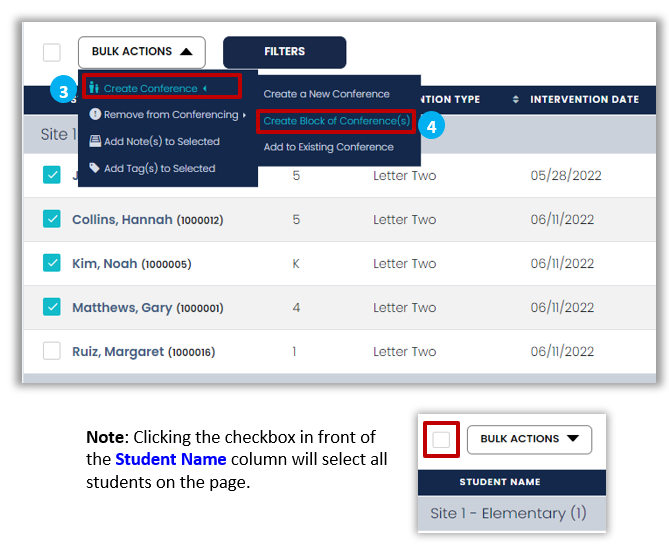Click the Student Name column header in the note example
The image size is (669, 548).
[x=500, y=482]
